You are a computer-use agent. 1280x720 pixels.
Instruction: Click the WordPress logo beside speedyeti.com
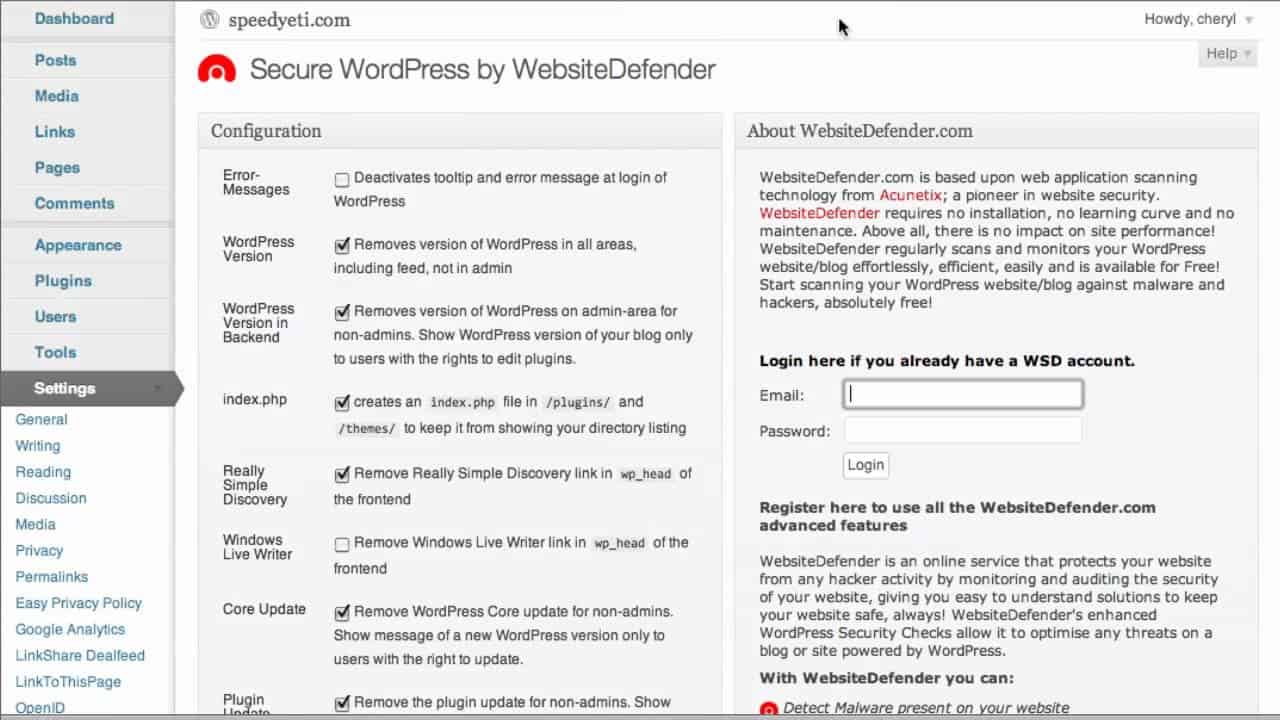tap(209, 19)
